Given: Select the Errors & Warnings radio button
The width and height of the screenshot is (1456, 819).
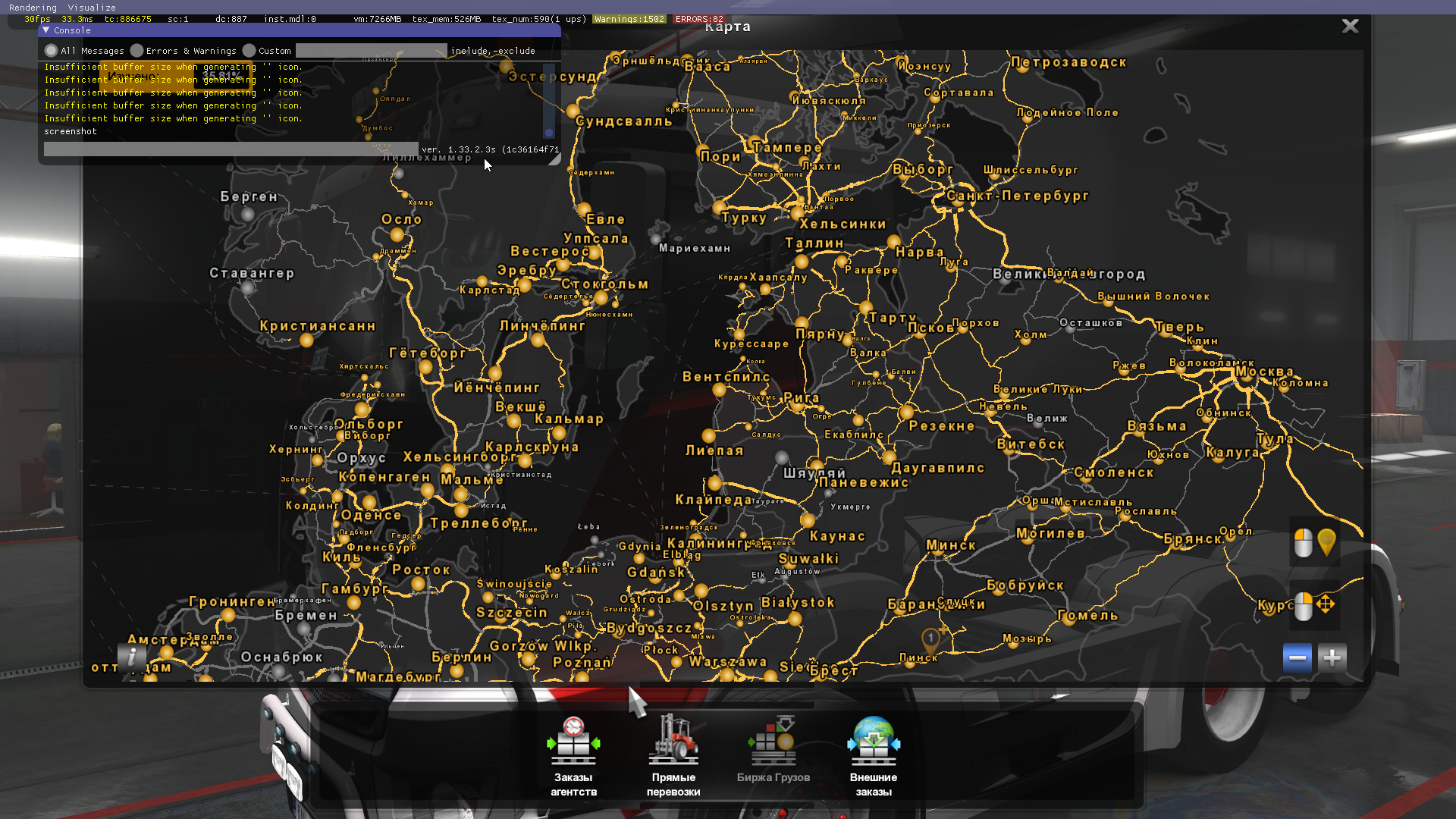Looking at the screenshot, I should tap(136, 51).
